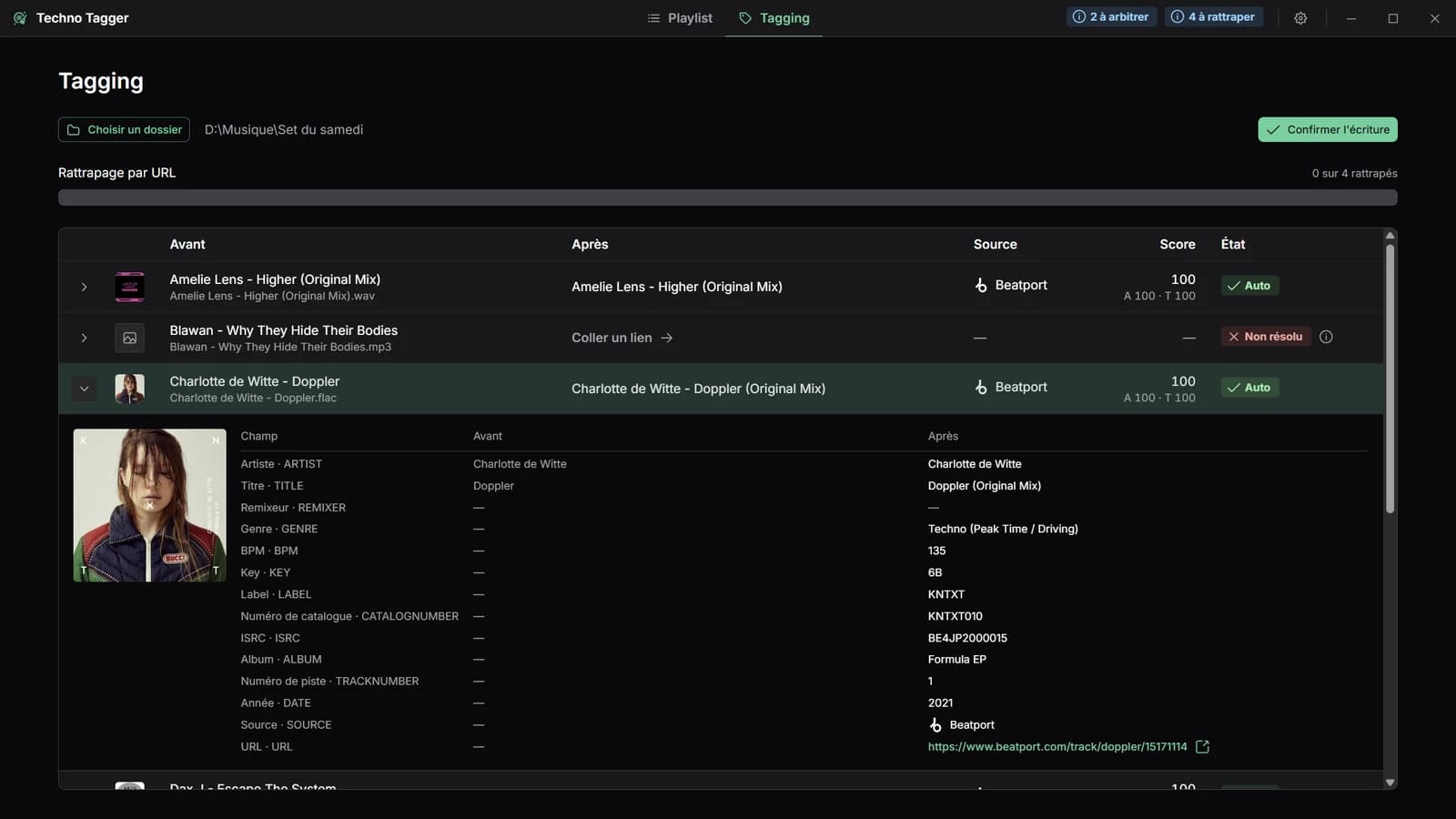
Task: Click the track list vertical scrollbar
Action: tap(1390, 379)
